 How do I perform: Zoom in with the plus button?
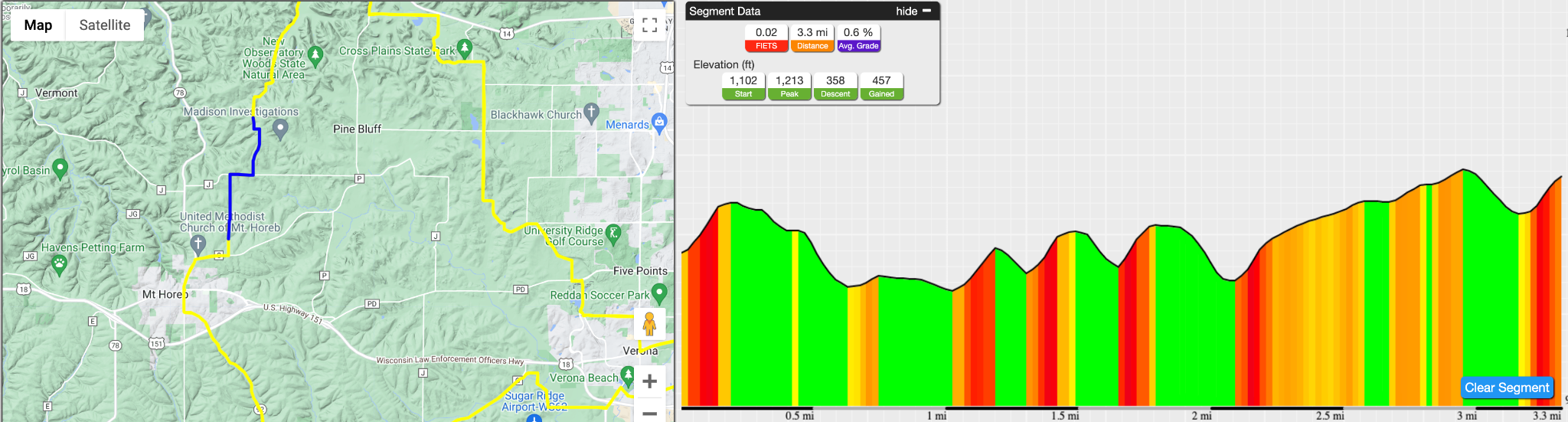coord(649,381)
